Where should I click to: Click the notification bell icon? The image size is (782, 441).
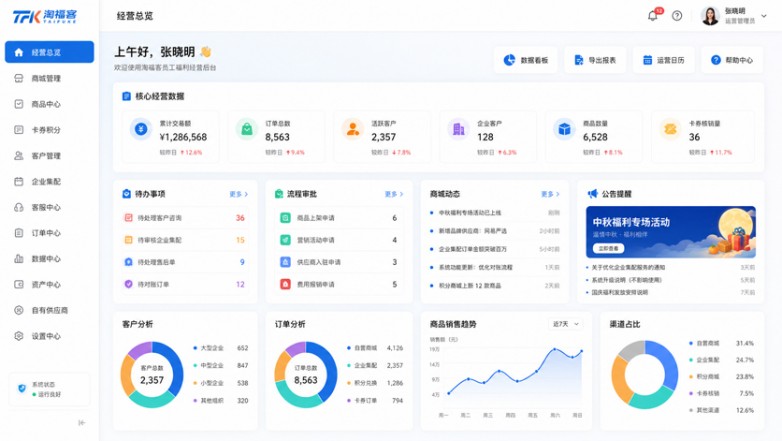point(652,16)
